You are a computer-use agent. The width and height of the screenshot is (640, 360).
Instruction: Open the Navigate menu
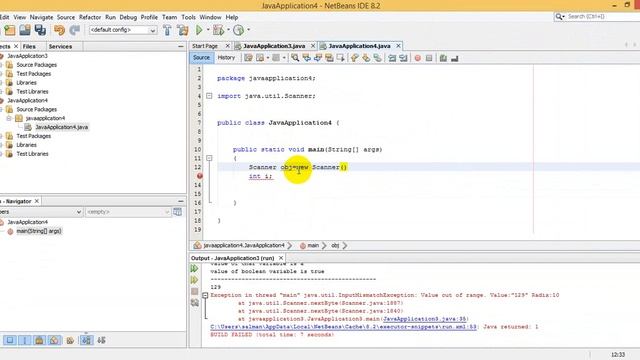tap(41, 17)
